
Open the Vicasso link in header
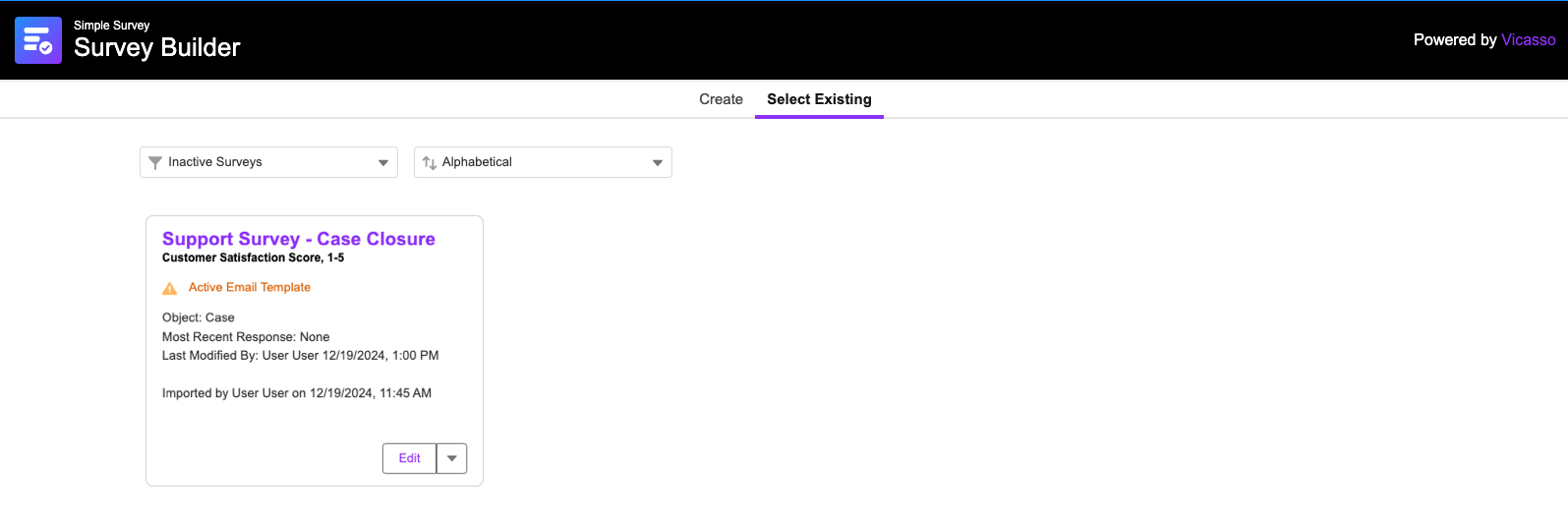pos(1528,39)
